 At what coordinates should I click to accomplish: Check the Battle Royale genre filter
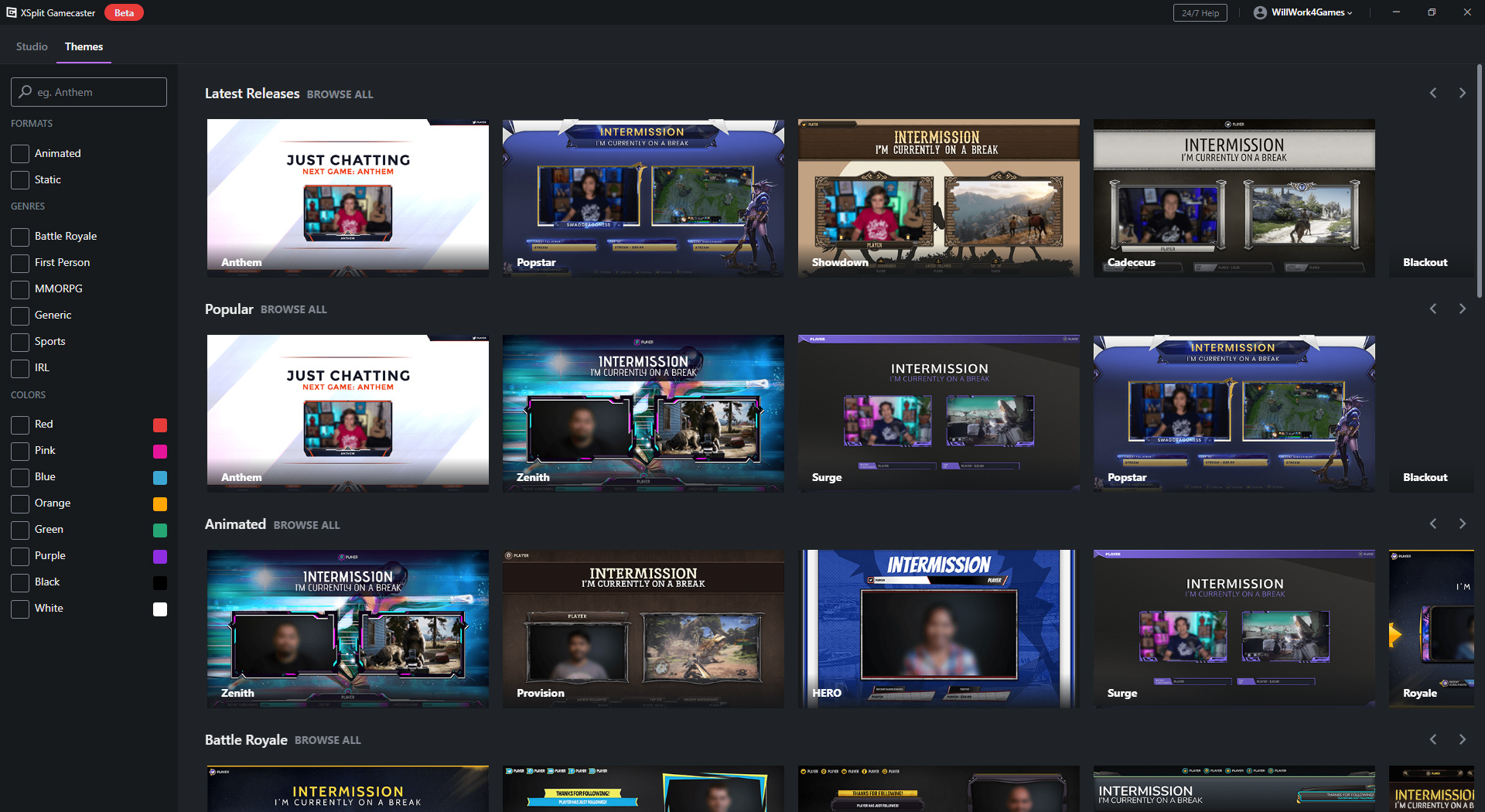click(x=20, y=237)
